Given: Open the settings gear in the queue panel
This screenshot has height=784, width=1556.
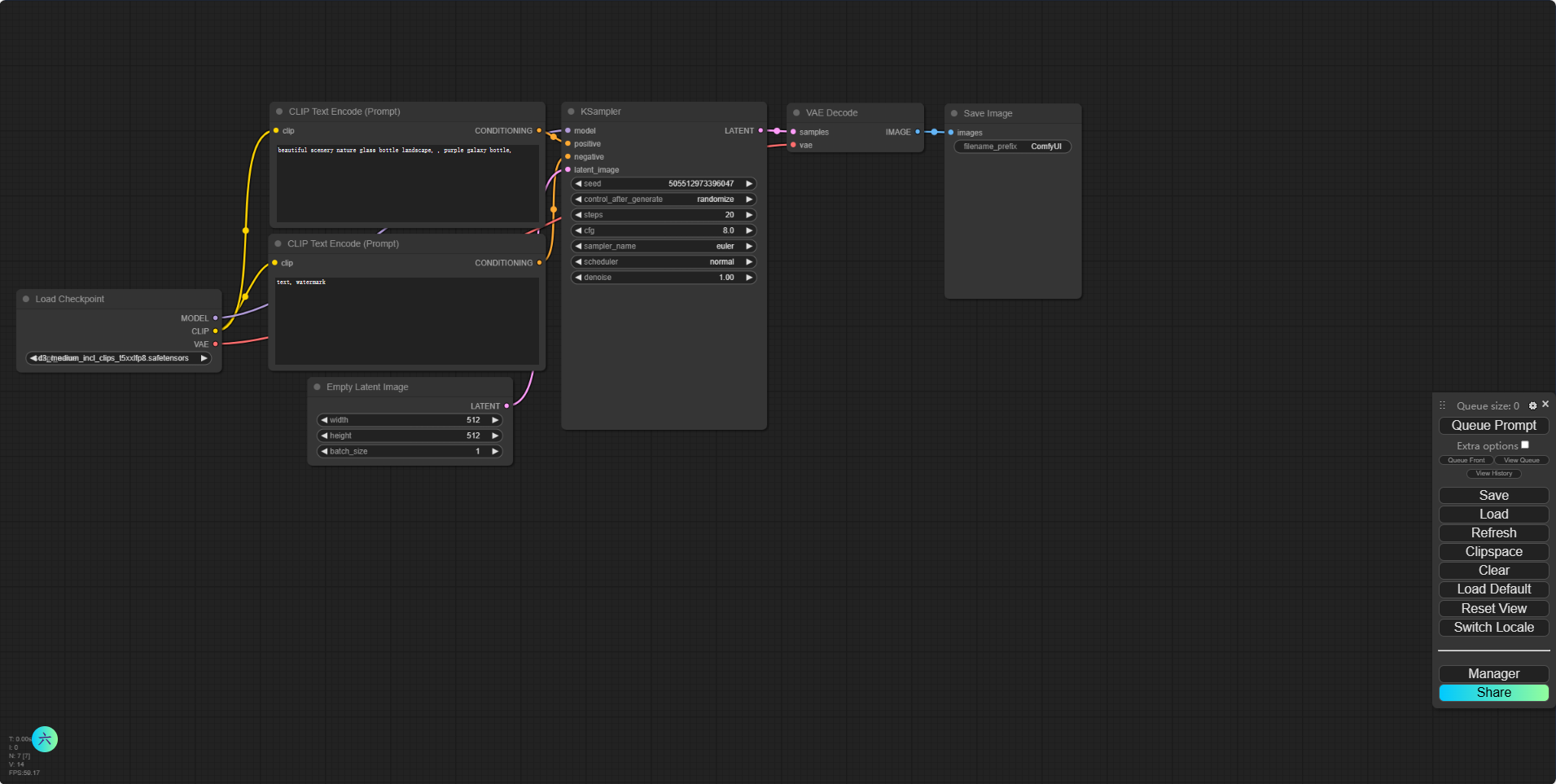Looking at the screenshot, I should [x=1532, y=405].
